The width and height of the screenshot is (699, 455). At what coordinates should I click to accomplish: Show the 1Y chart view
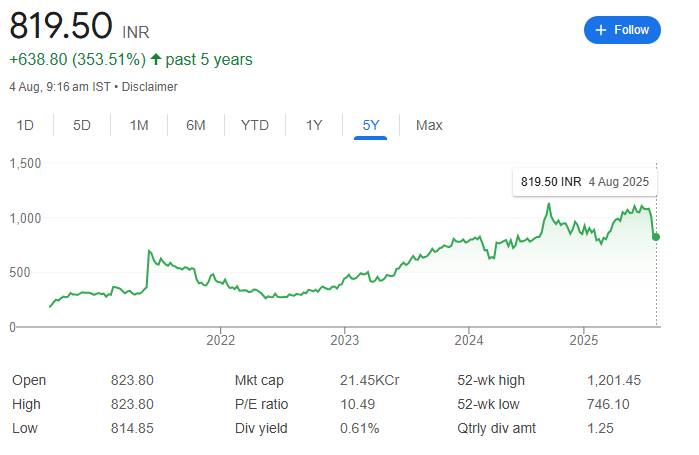click(314, 125)
